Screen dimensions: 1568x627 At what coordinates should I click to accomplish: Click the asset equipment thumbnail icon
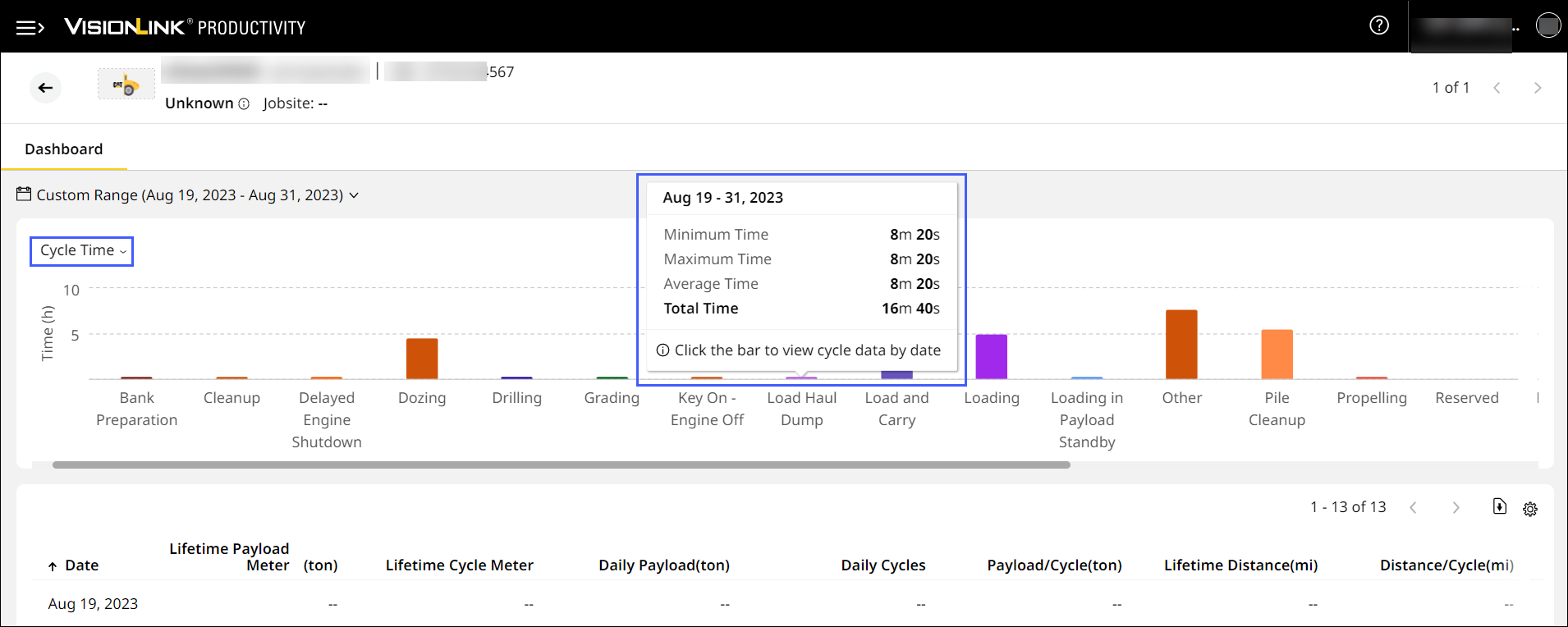[x=126, y=85]
